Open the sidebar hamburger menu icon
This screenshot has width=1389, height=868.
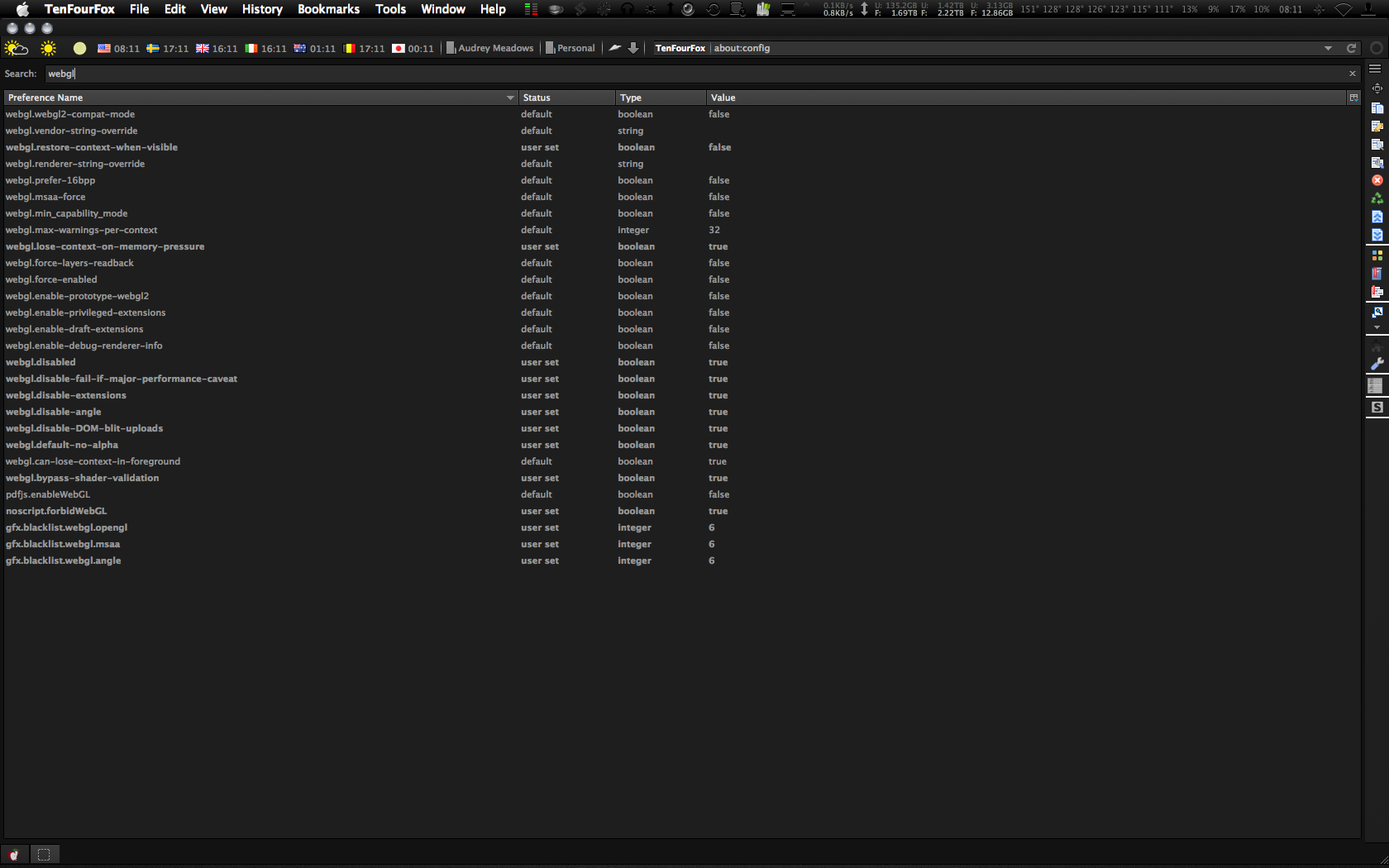(x=1375, y=69)
